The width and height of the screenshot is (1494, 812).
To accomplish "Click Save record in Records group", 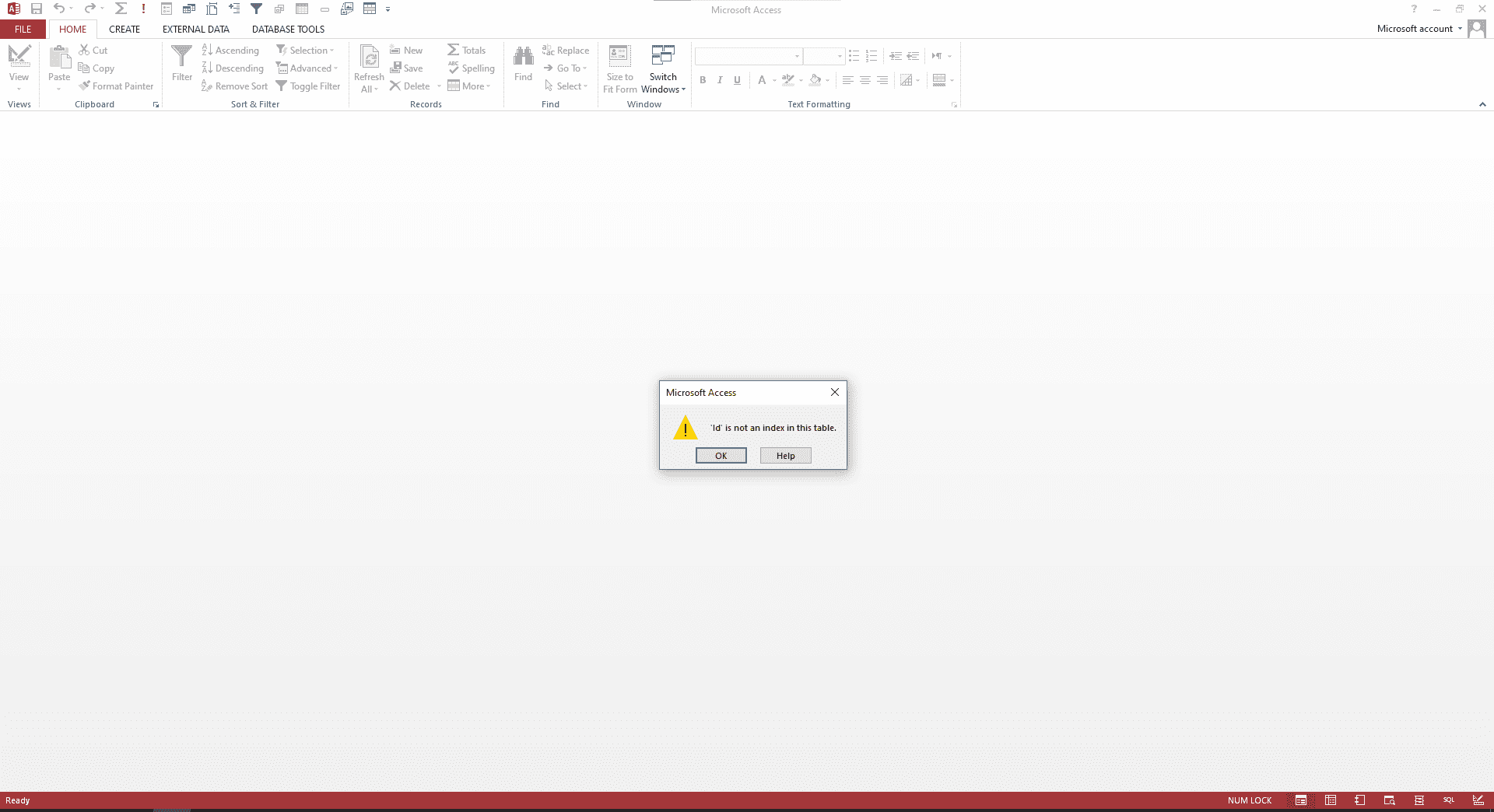I will pyautogui.click(x=406, y=68).
